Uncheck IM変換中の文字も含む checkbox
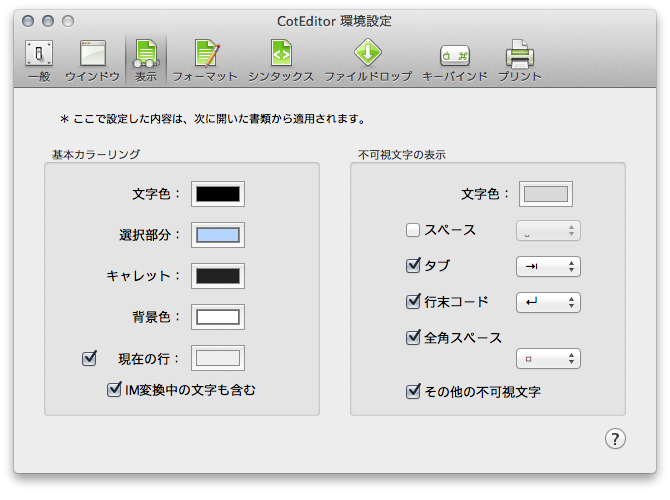Screen dimensions: 670x500 pos(114,390)
